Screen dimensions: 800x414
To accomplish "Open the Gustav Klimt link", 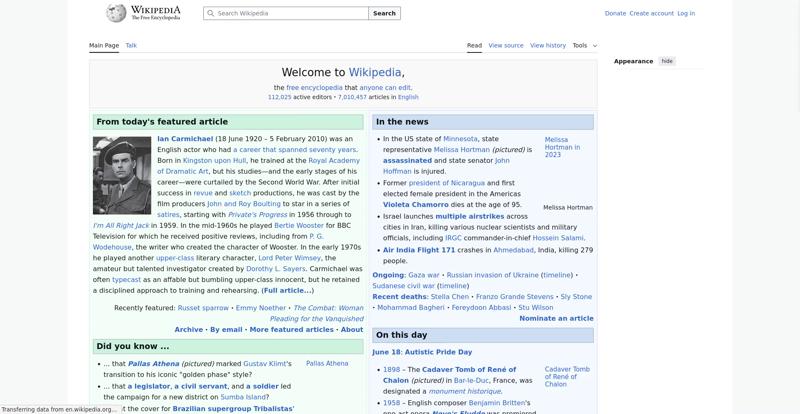I will [265, 364].
